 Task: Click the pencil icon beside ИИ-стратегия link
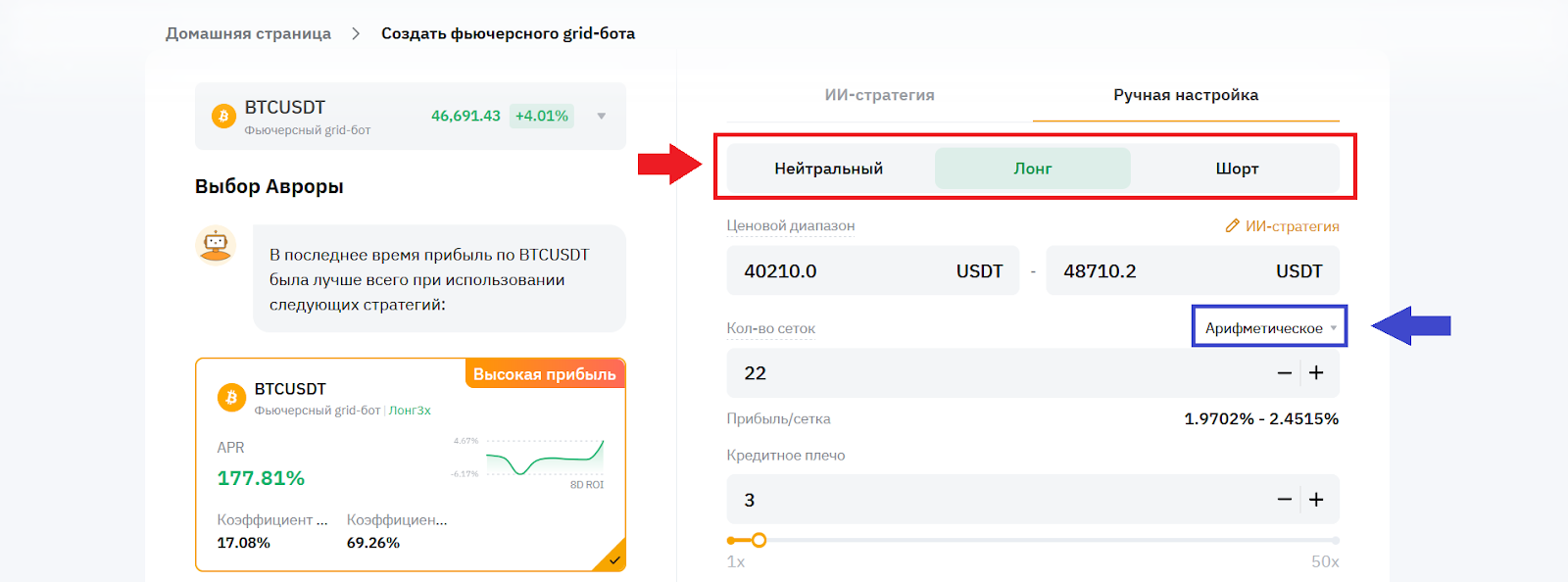(x=1232, y=225)
